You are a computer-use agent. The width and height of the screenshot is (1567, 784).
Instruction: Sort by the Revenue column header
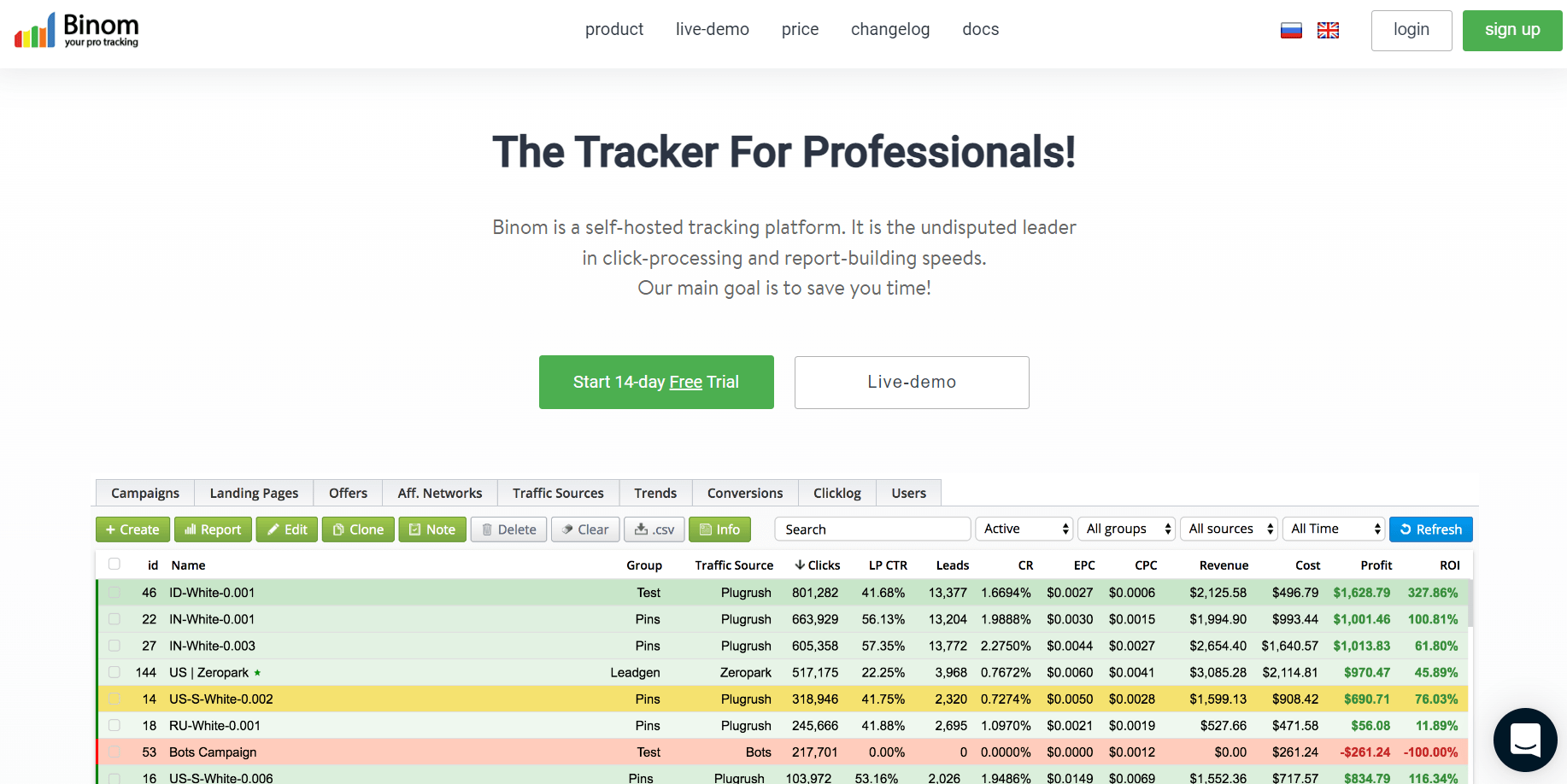point(1224,565)
